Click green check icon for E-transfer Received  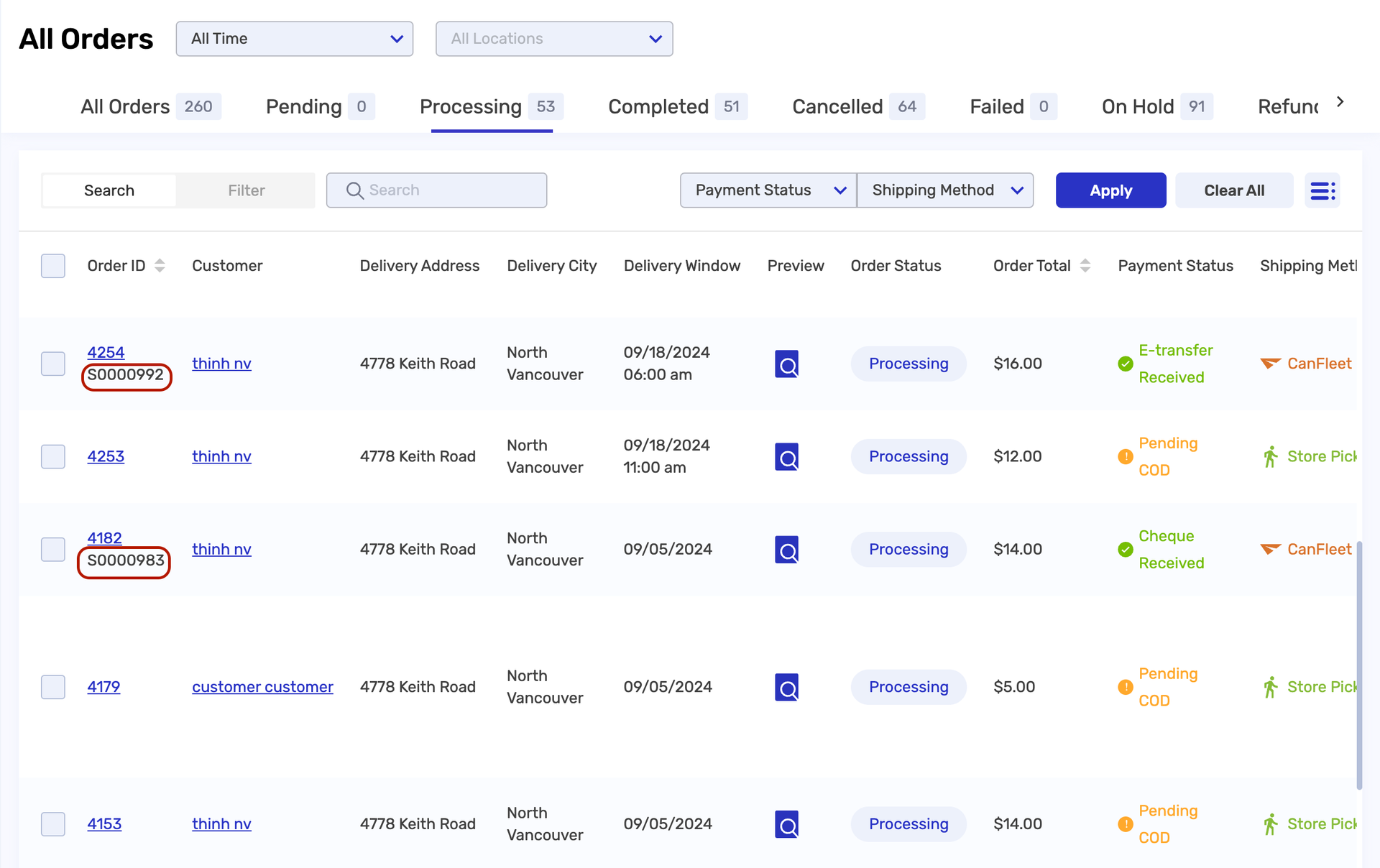1126,364
